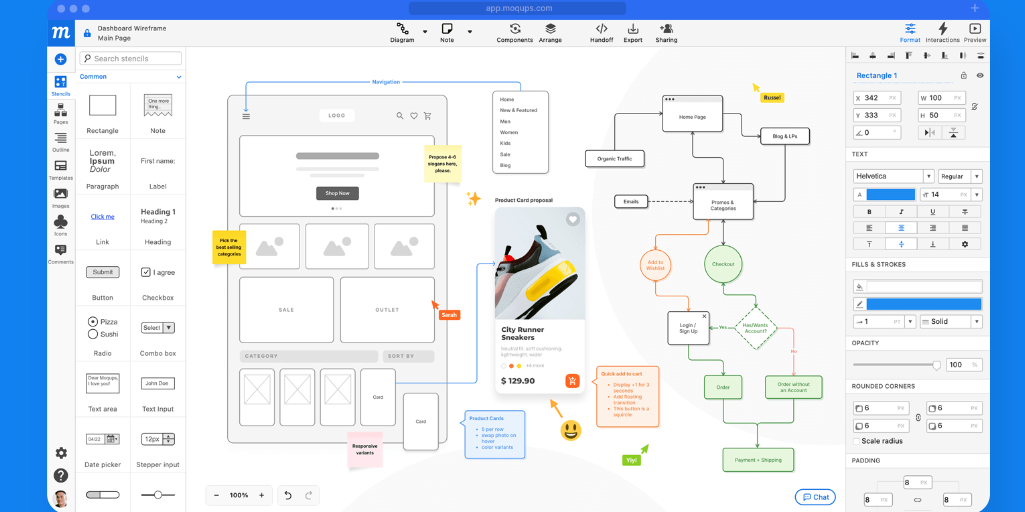Open the Chat button
Screen dimensions: 1025x512
click(815, 497)
